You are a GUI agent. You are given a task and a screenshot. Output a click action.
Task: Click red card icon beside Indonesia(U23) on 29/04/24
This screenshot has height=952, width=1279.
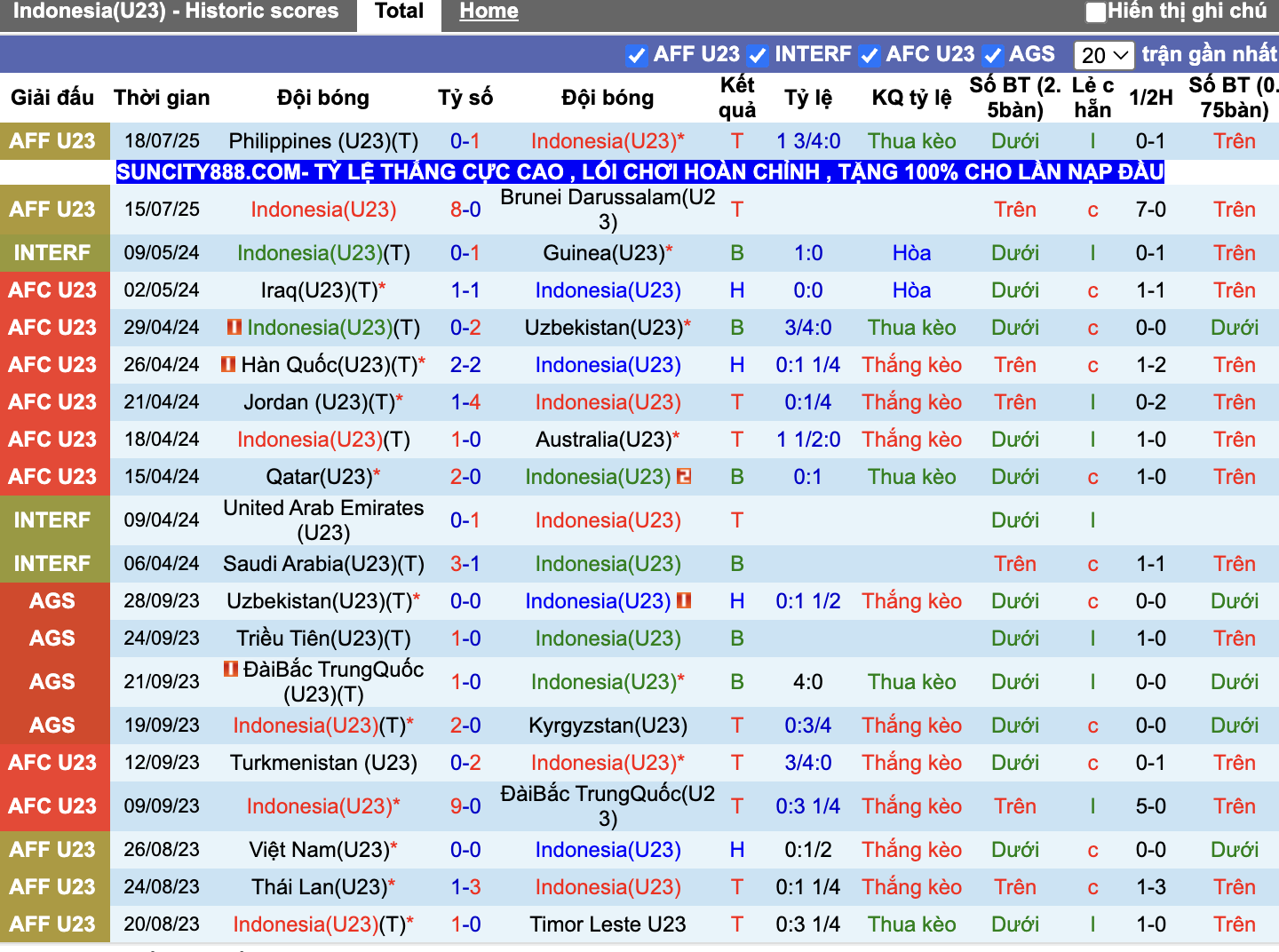[x=234, y=327]
